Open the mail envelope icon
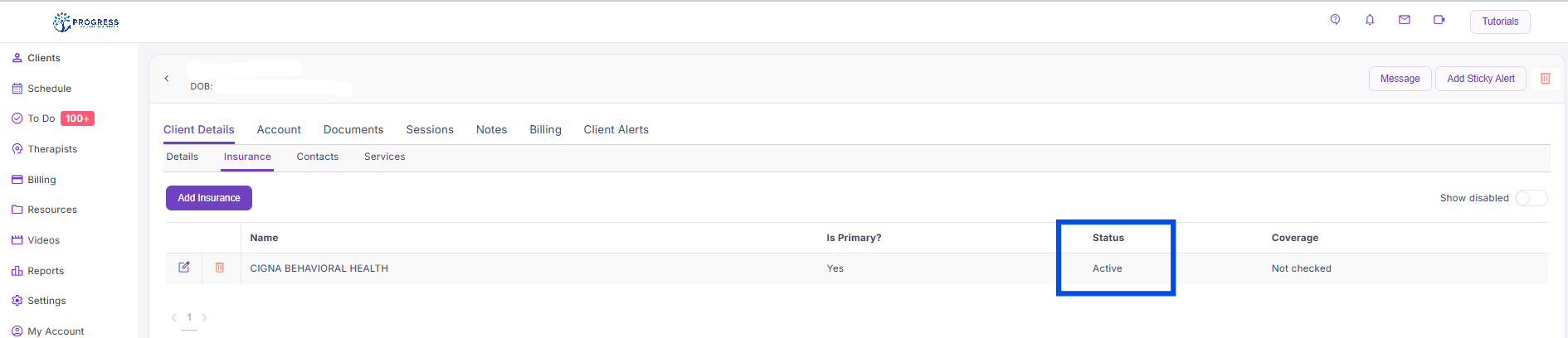The image size is (1568, 338). pos(1405,20)
